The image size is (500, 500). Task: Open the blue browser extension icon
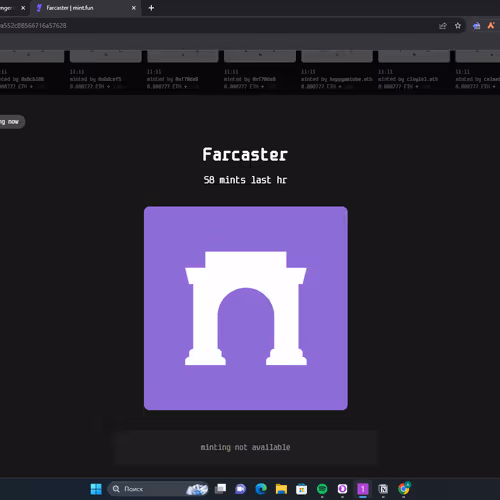476,26
